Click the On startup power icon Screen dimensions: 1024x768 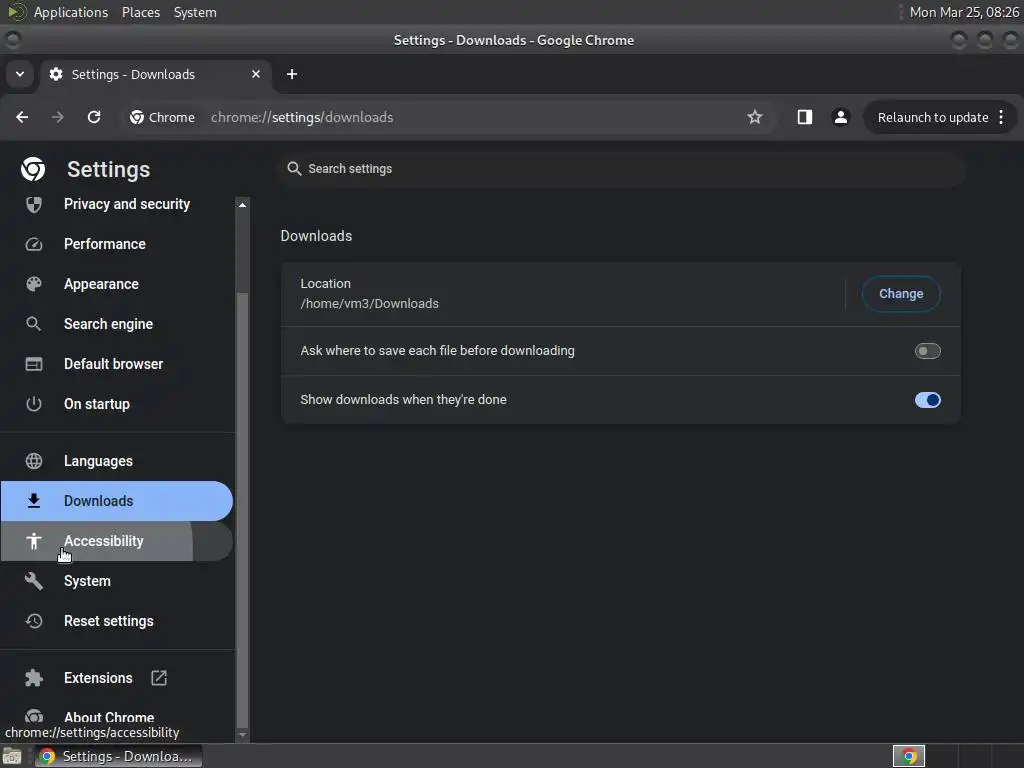(34, 404)
